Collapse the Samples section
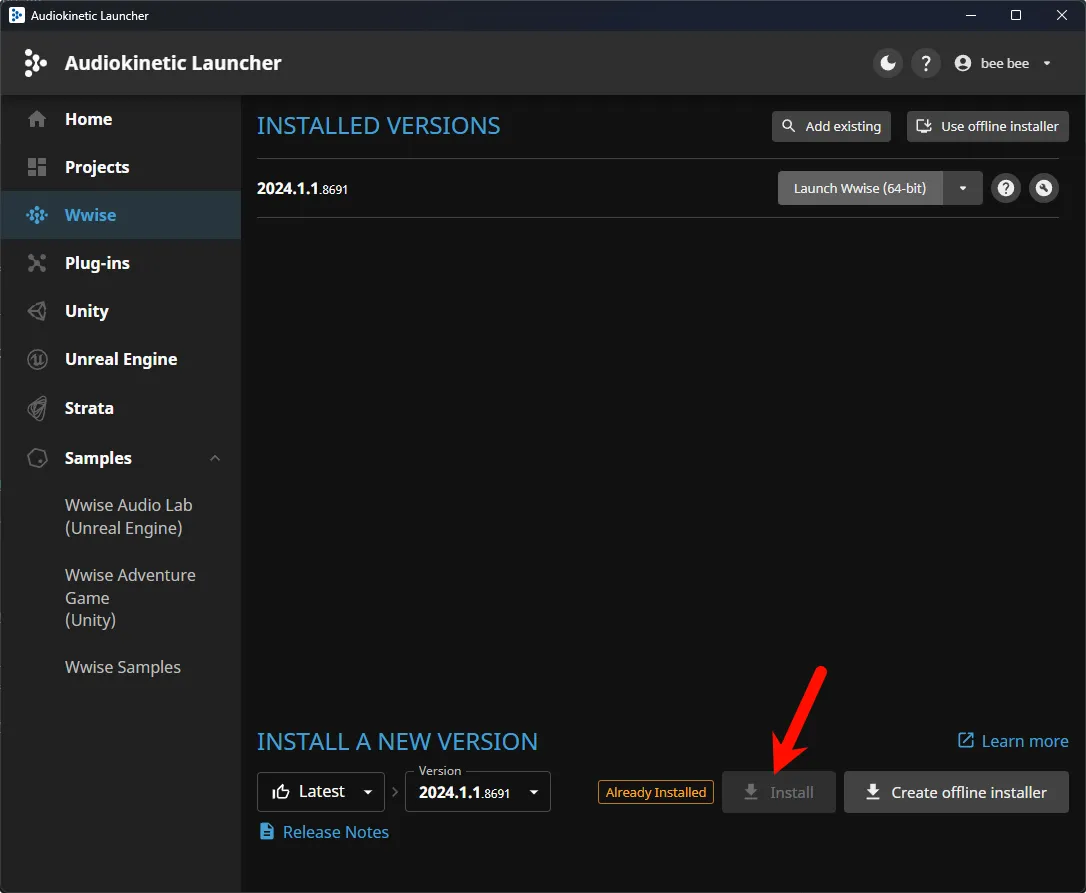Image resolution: width=1086 pixels, height=893 pixels. (x=215, y=458)
